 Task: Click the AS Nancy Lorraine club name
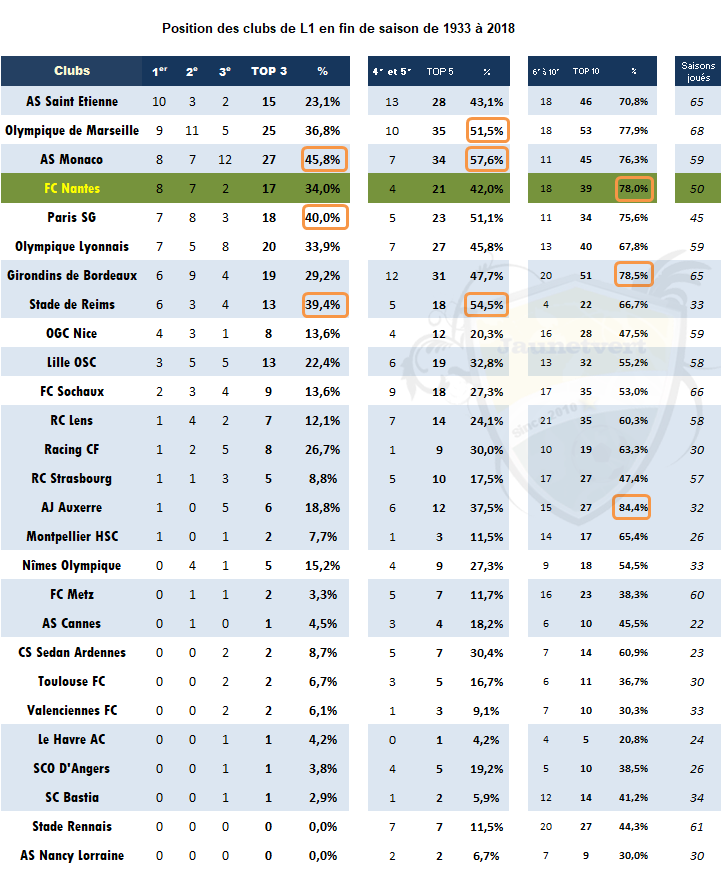72,855
